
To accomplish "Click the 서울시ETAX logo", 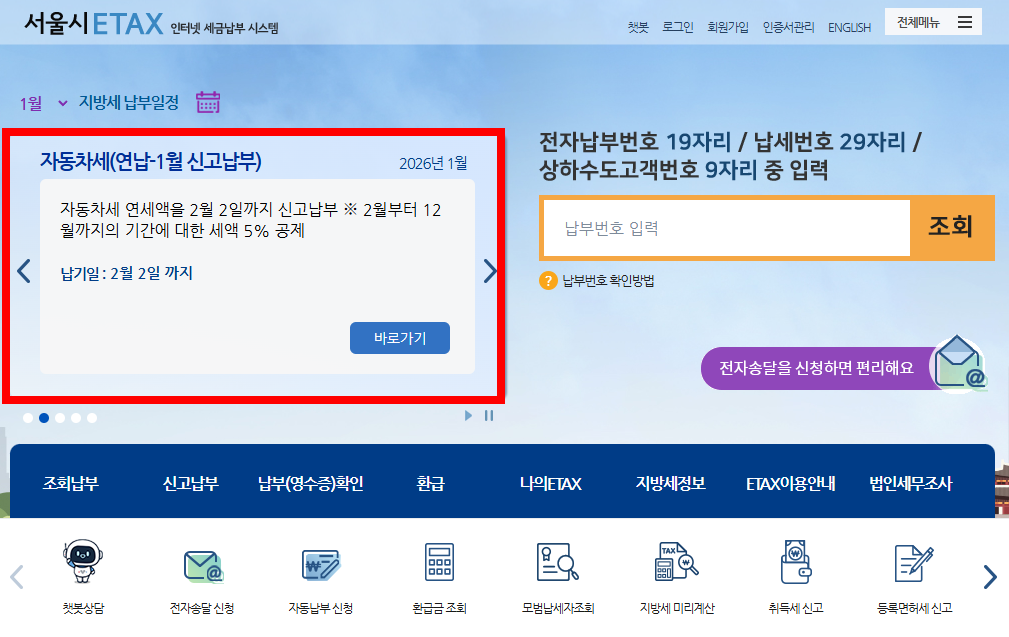I will (x=94, y=24).
